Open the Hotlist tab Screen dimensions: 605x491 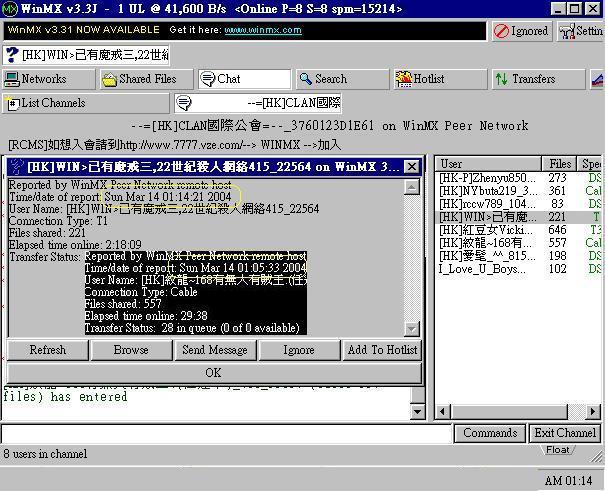coord(440,79)
